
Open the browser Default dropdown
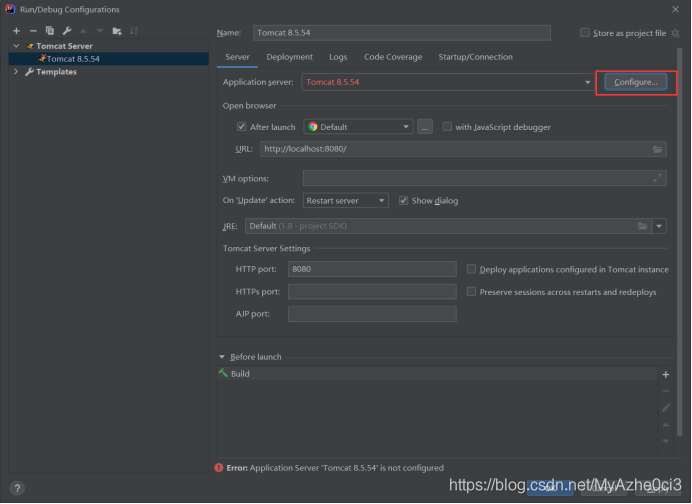coord(358,127)
